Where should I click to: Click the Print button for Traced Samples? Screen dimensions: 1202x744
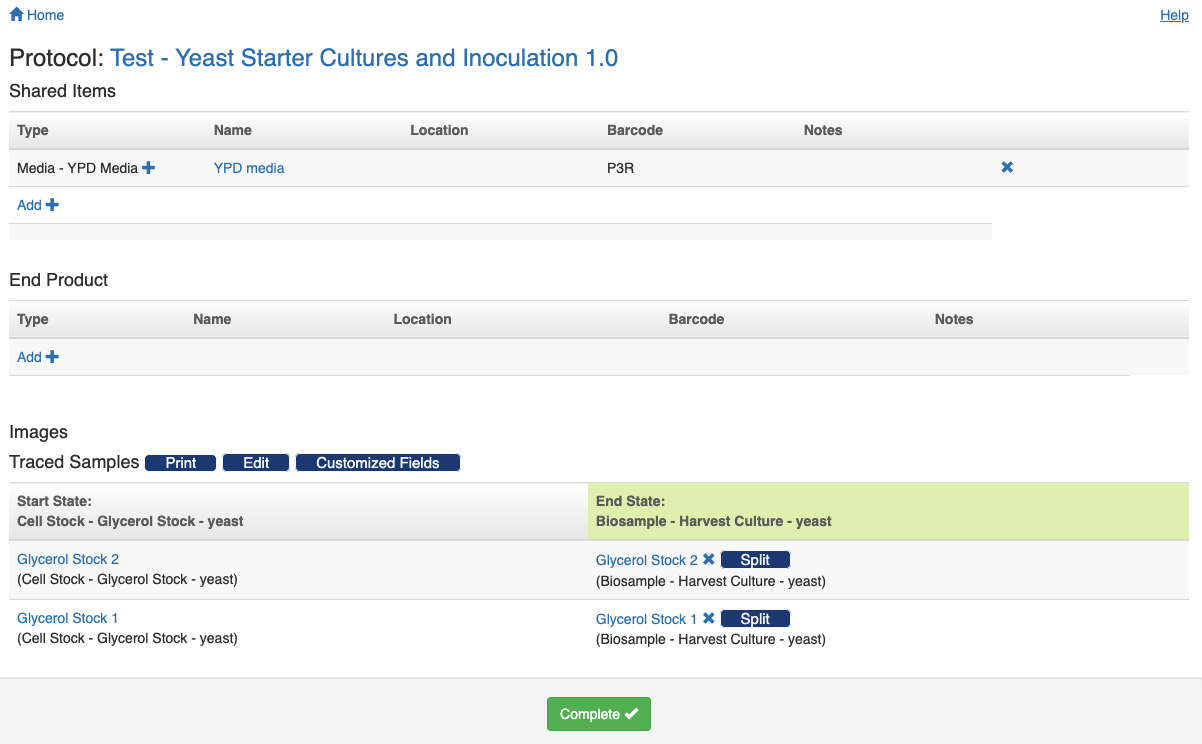181,463
